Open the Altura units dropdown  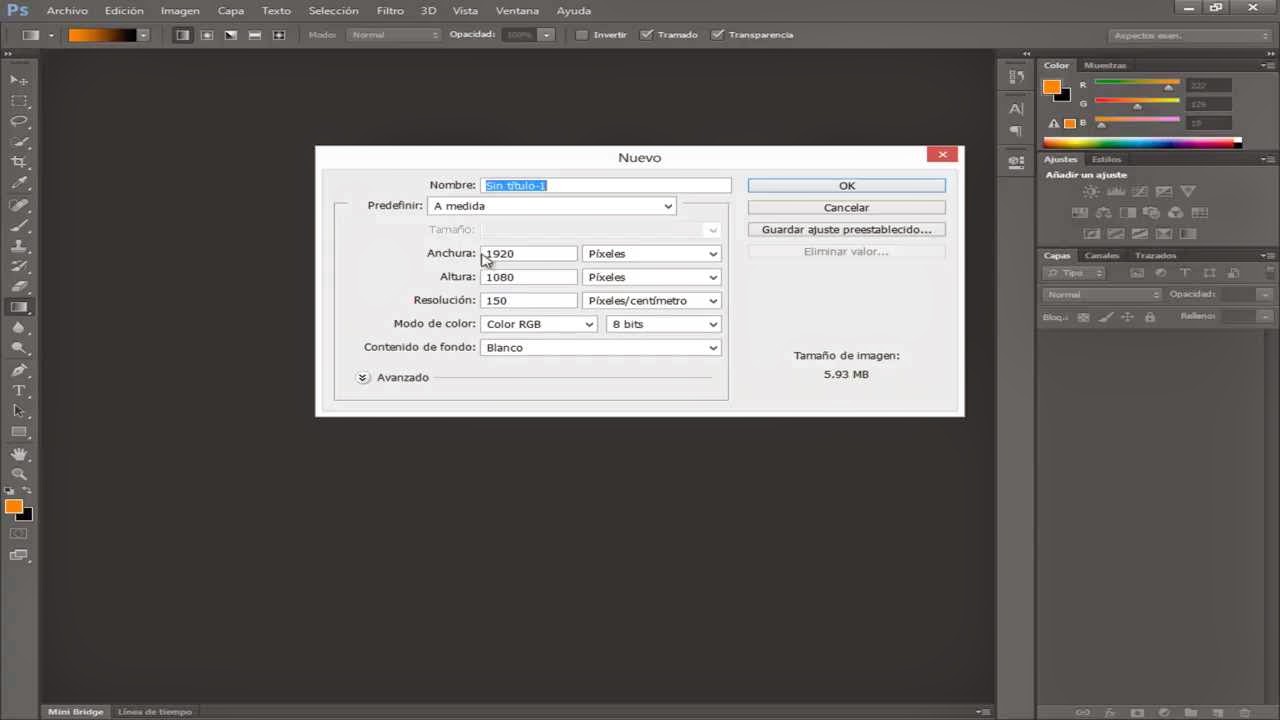tap(651, 277)
